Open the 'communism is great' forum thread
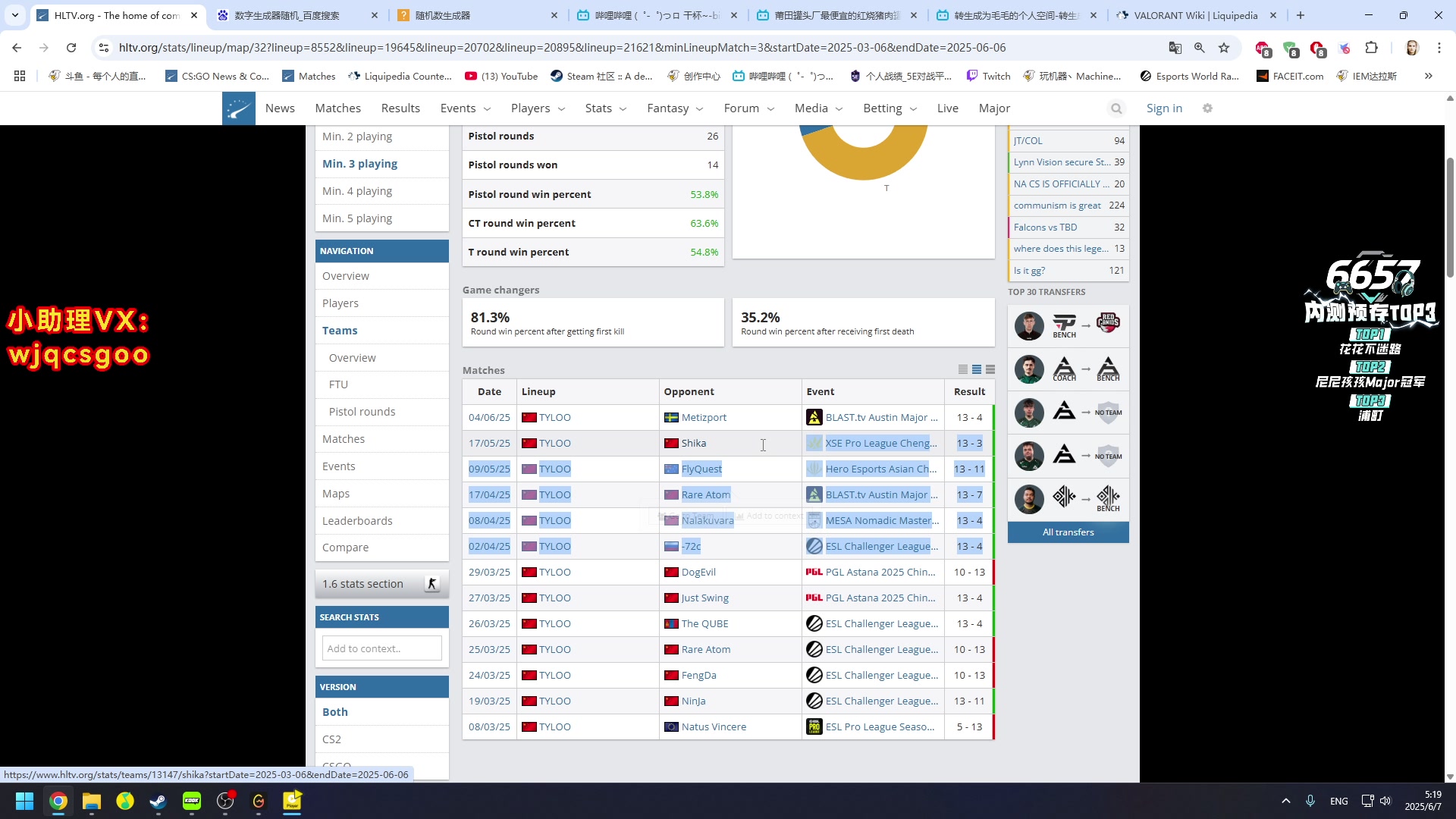1456x819 pixels. [1057, 206]
